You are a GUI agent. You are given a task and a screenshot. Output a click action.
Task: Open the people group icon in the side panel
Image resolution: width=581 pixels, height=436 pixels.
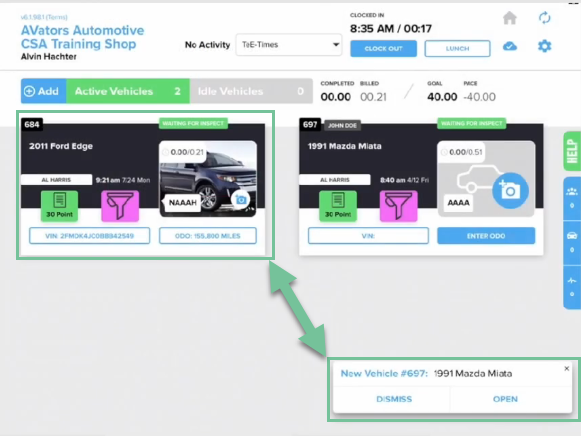(x=572, y=198)
